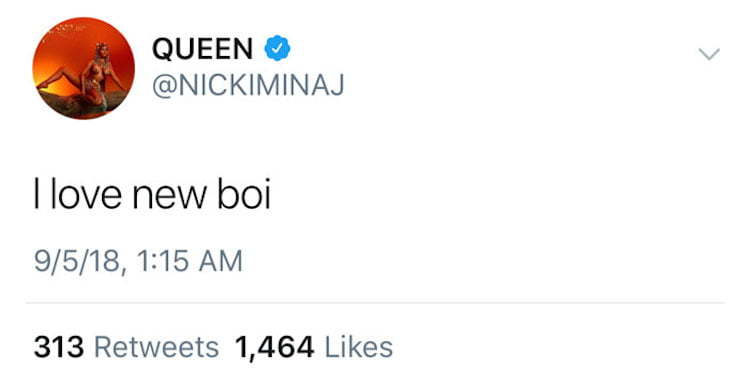Click the word boi in tweet
This screenshot has height=385, width=750.
244,194
